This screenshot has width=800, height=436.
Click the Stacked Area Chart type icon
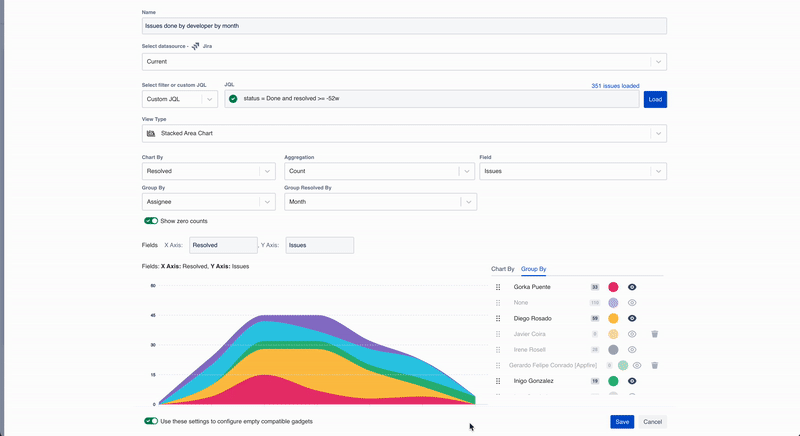pos(151,133)
